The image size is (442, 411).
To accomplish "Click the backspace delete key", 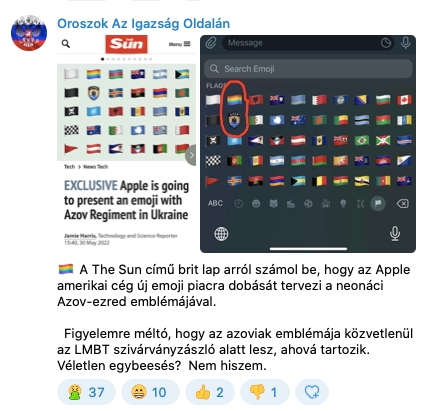I will [403, 204].
